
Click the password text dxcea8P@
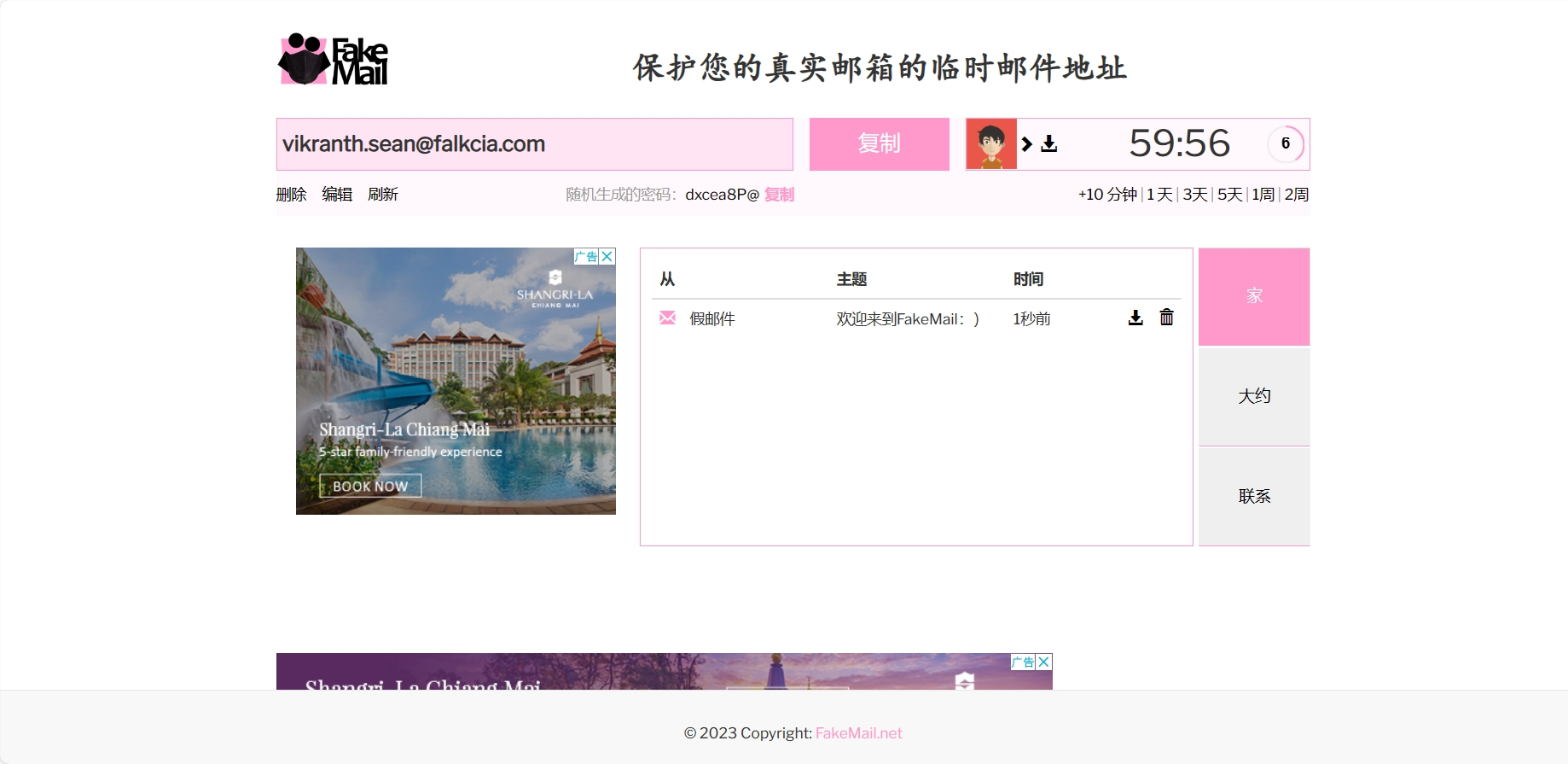(722, 195)
